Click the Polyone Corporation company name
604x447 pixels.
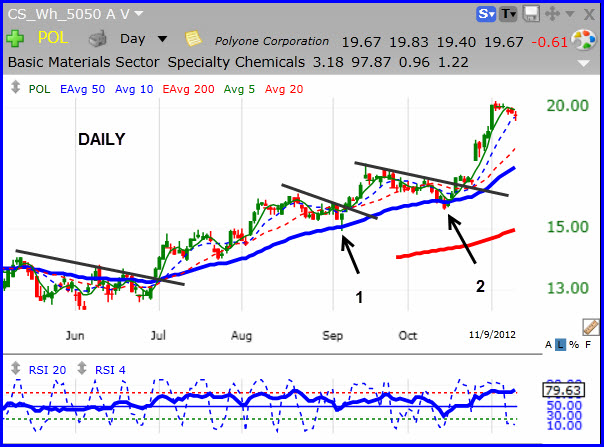coord(272,41)
